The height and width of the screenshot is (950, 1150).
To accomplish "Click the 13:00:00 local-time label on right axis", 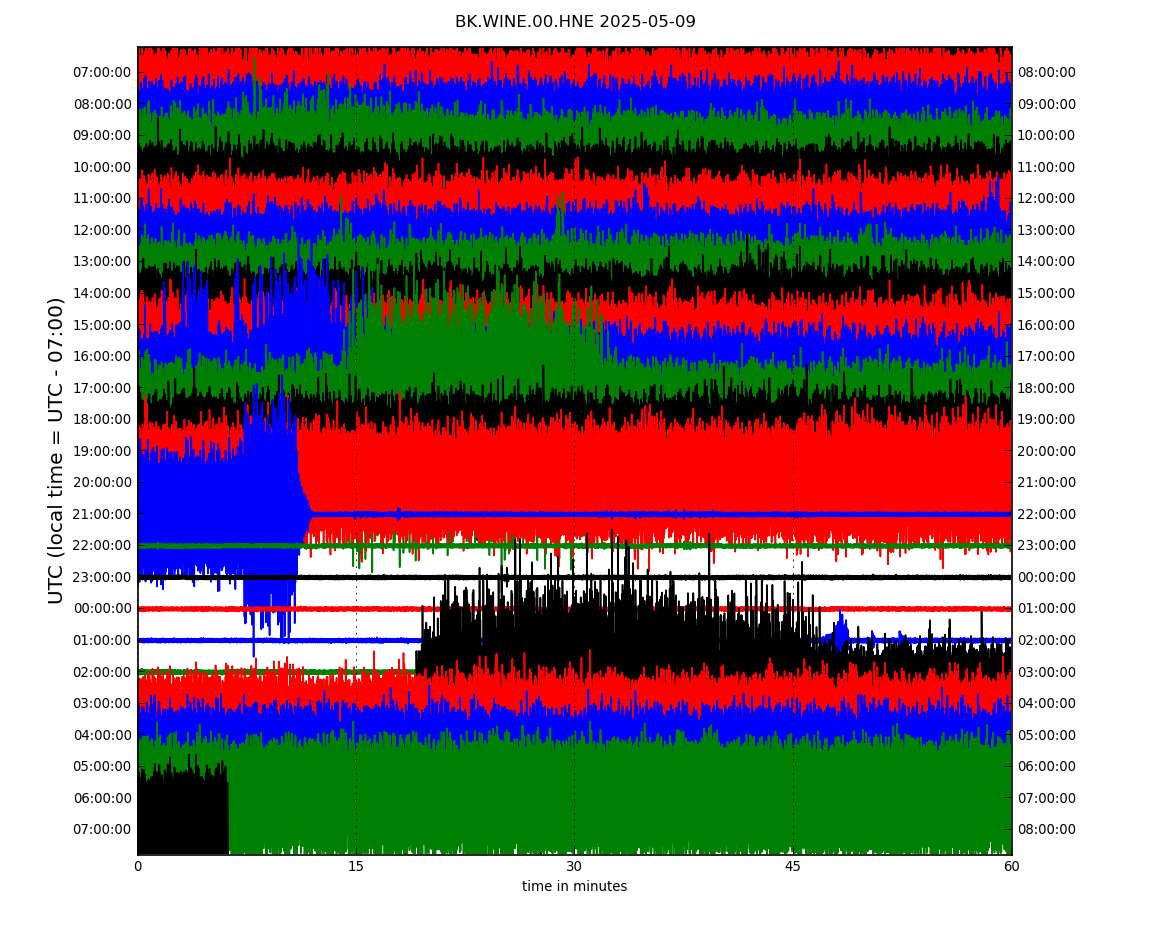I will coord(1047,230).
